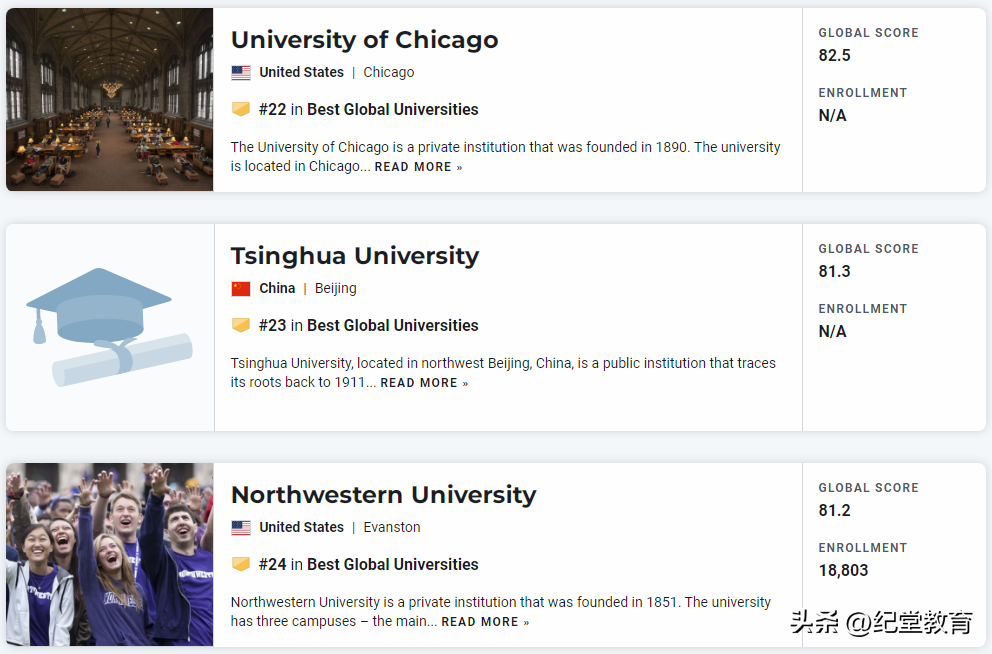
Task: Click the yellow ranking badge beside #22
Action: [241, 109]
